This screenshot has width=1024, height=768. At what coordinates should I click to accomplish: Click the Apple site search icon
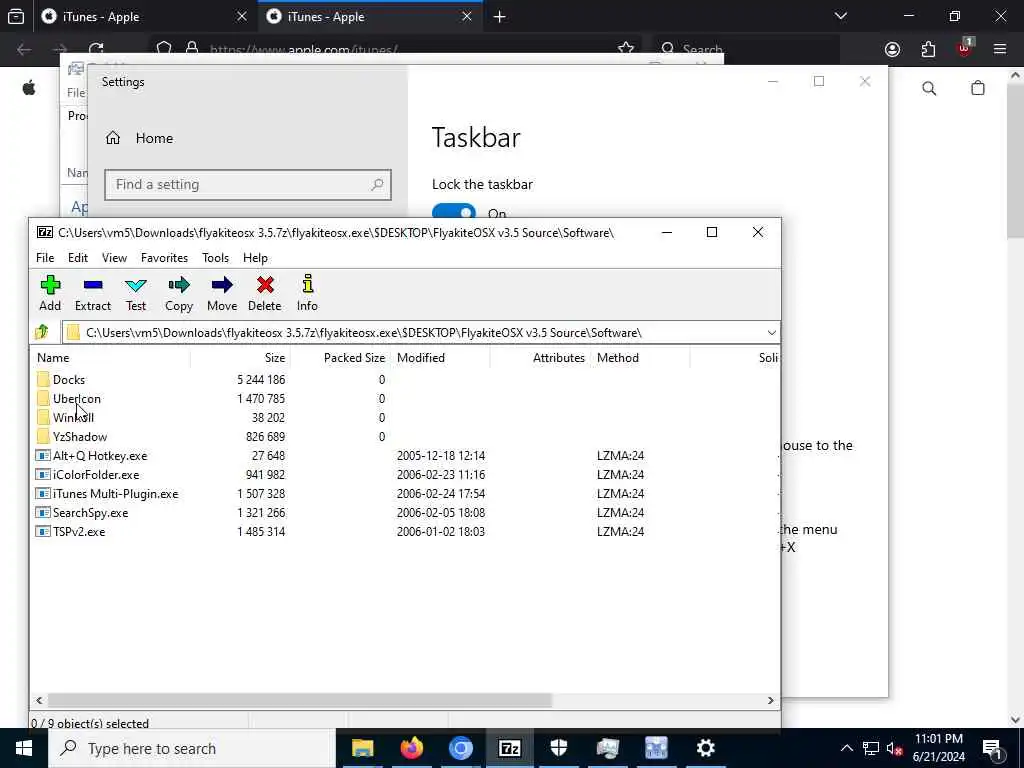929,88
